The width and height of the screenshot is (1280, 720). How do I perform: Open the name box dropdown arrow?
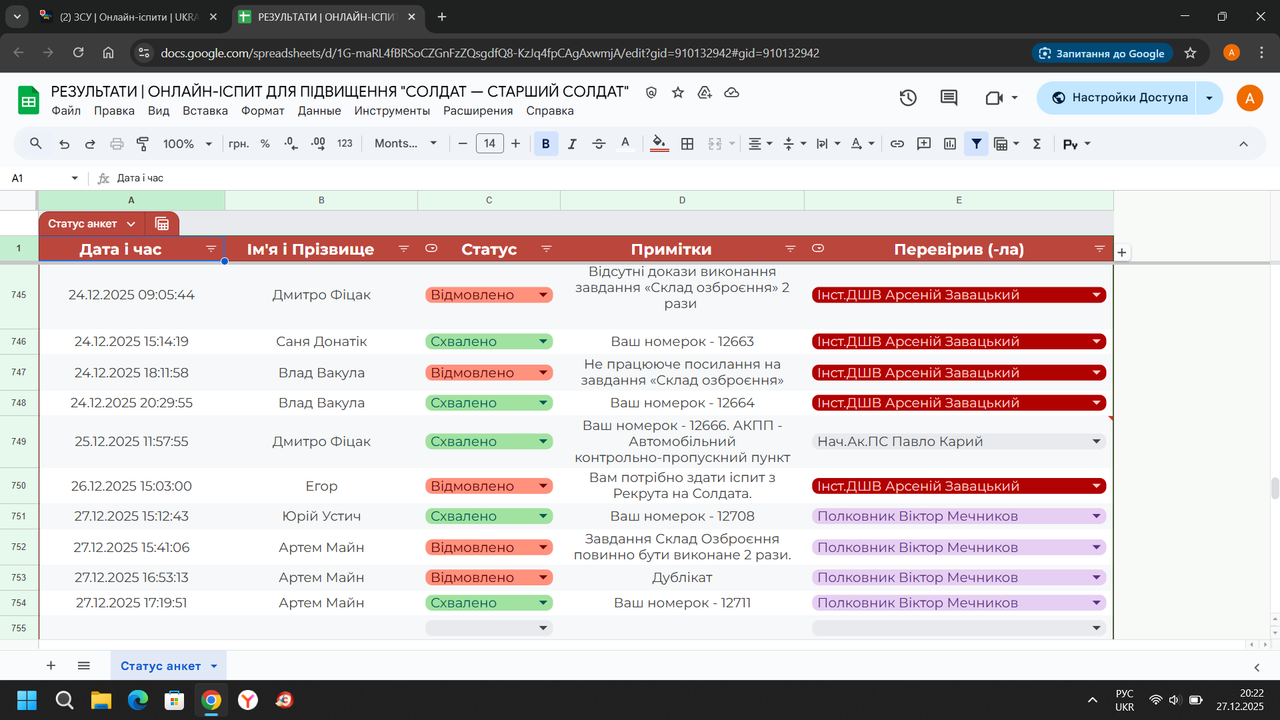click(x=74, y=178)
